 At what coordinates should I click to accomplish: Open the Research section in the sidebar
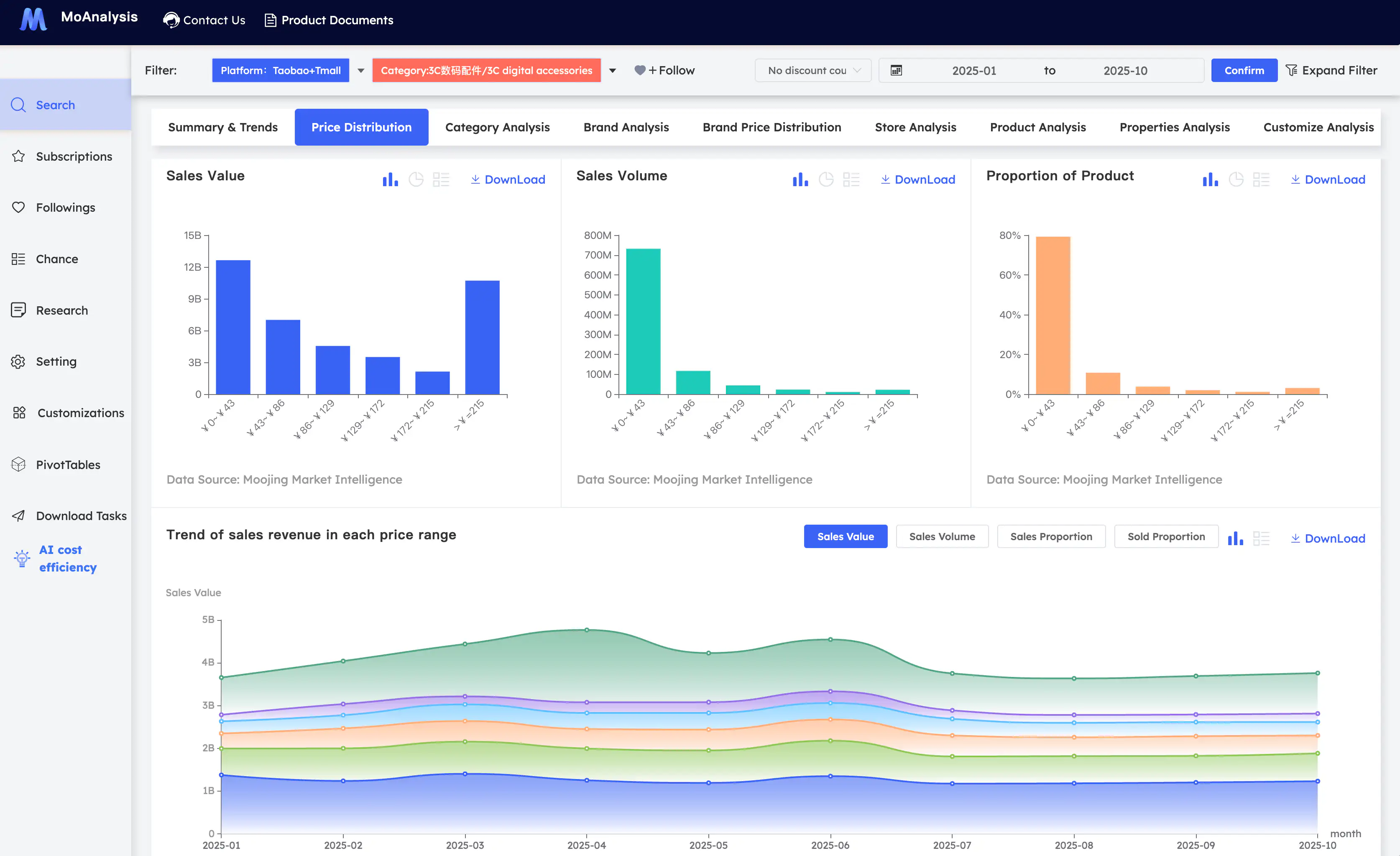click(x=62, y=310)
